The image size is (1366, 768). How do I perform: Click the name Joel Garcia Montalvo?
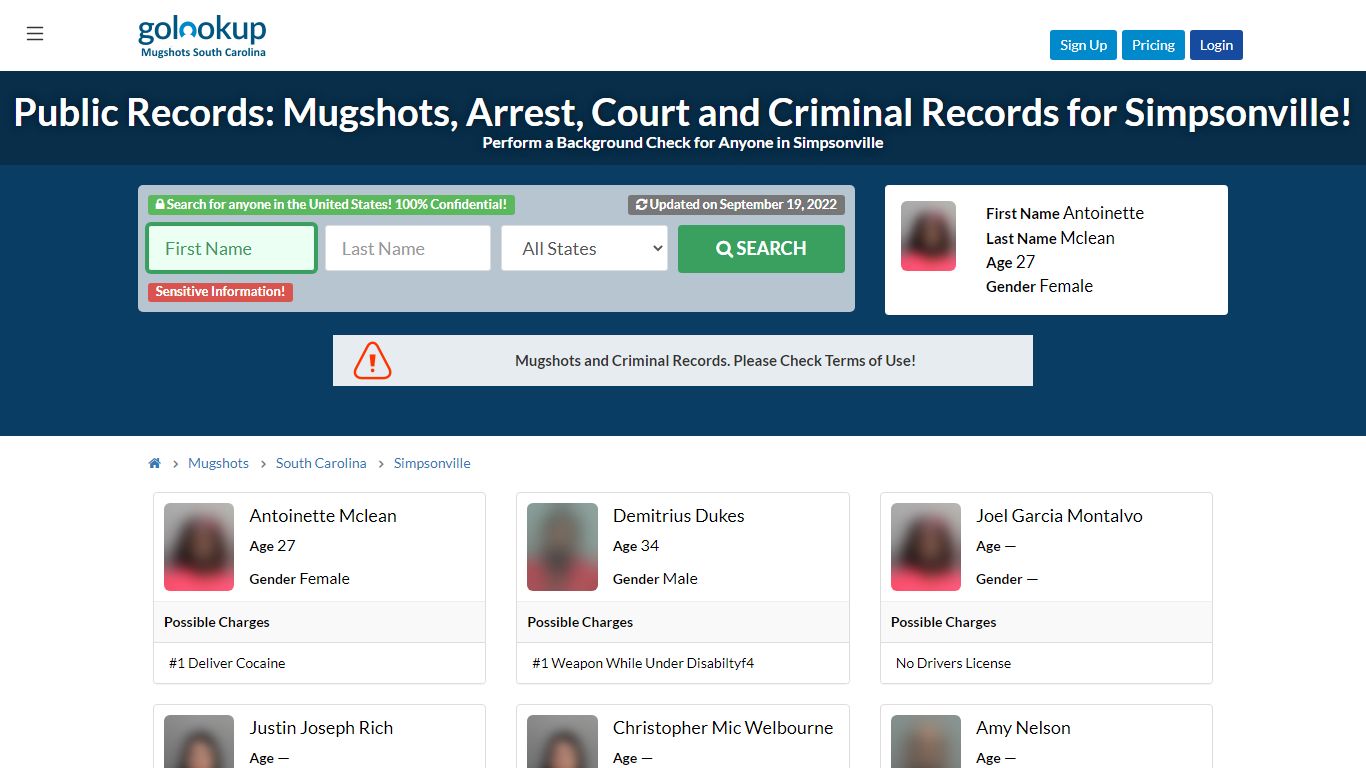click(x=1059, y=516)
